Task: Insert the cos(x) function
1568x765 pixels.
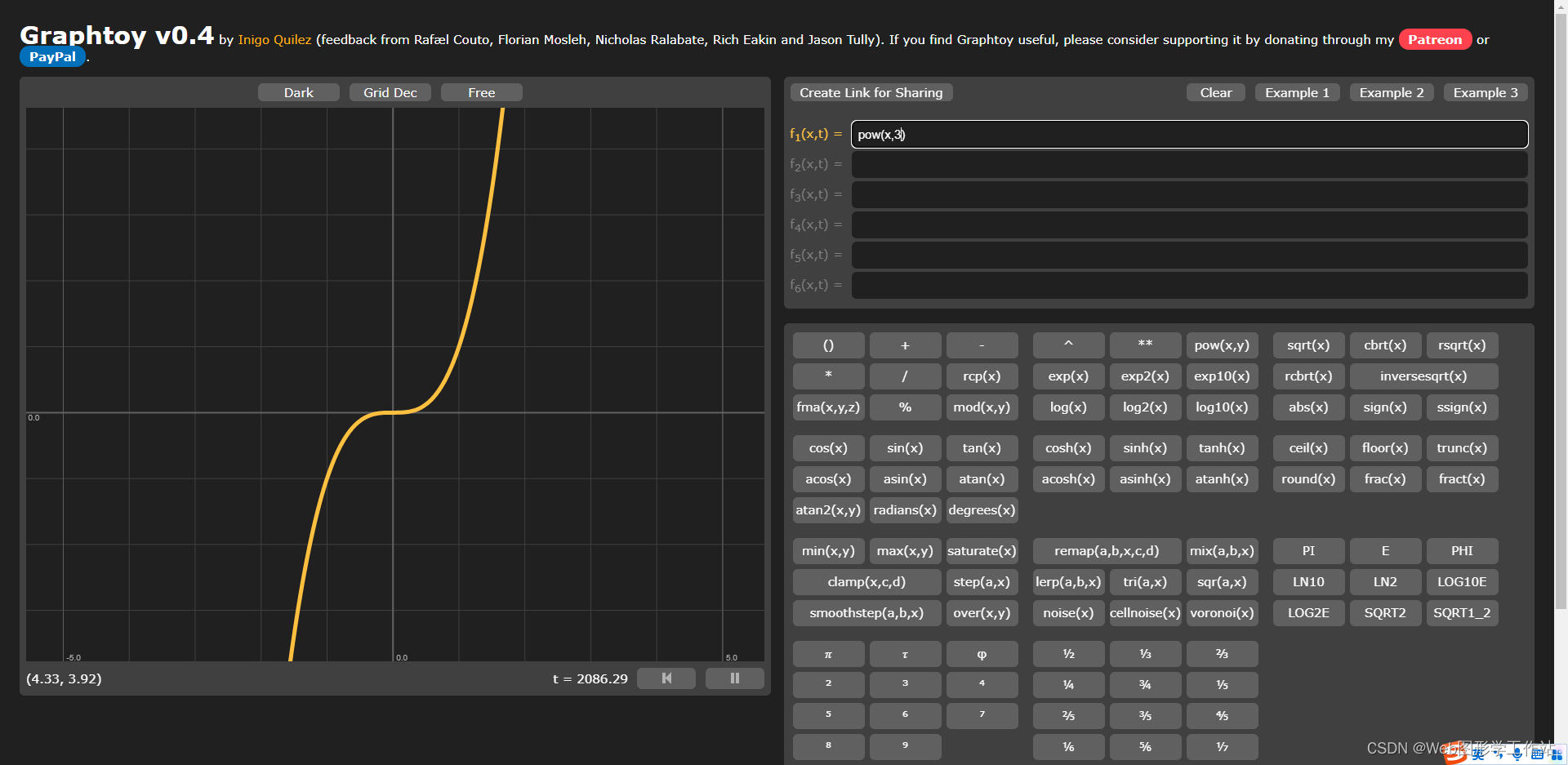Action: click(828, 448)
